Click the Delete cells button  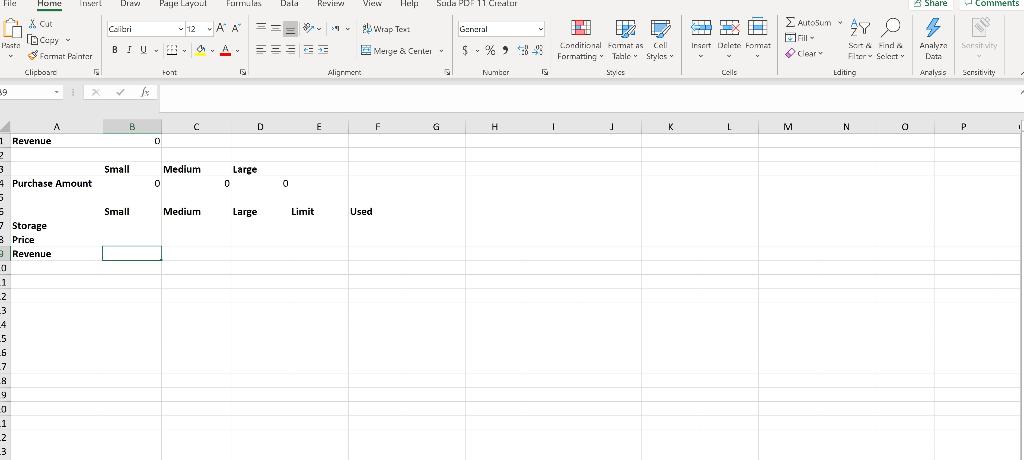pos(729,39)
